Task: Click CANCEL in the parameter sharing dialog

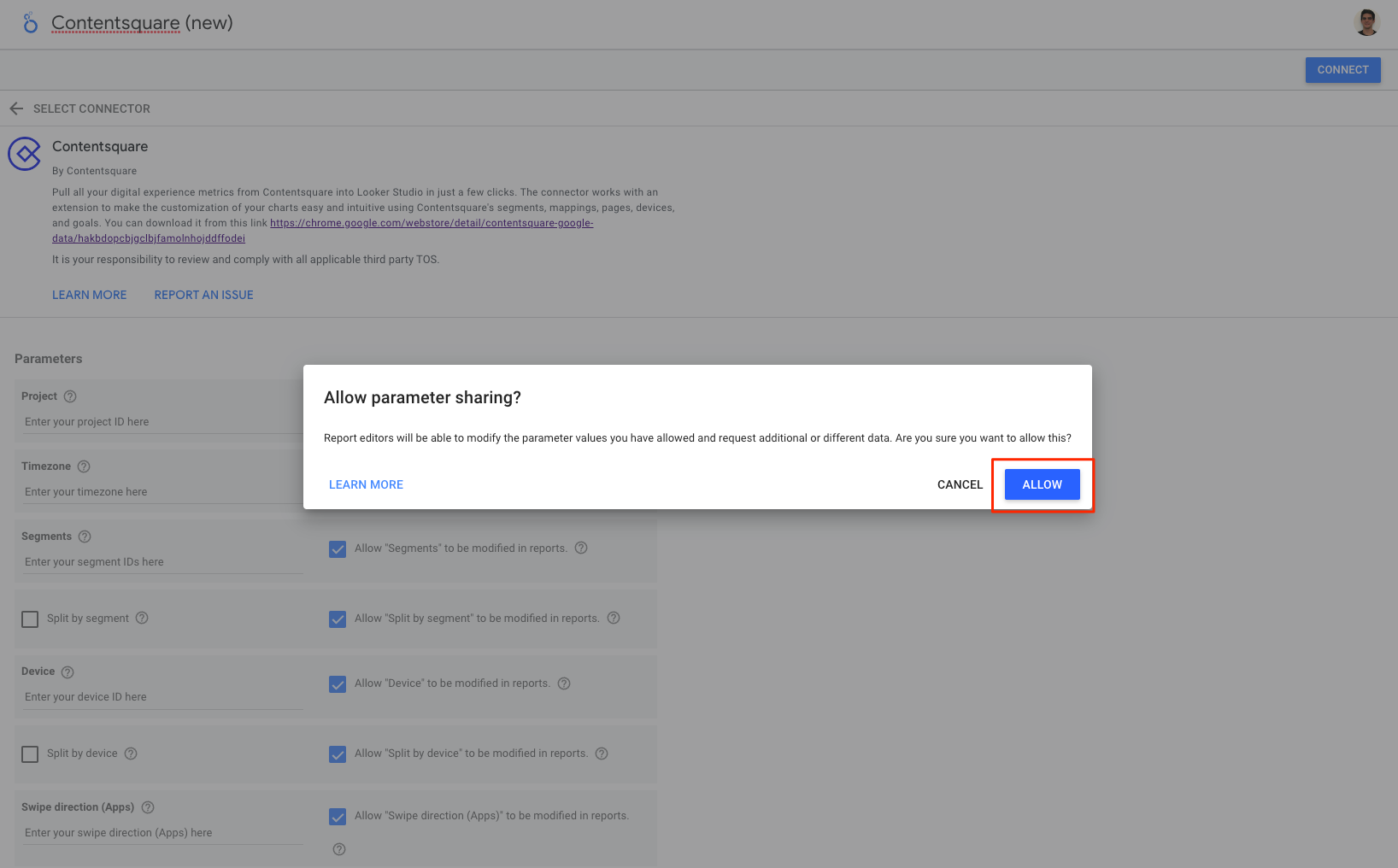Action: coord(960,484)
